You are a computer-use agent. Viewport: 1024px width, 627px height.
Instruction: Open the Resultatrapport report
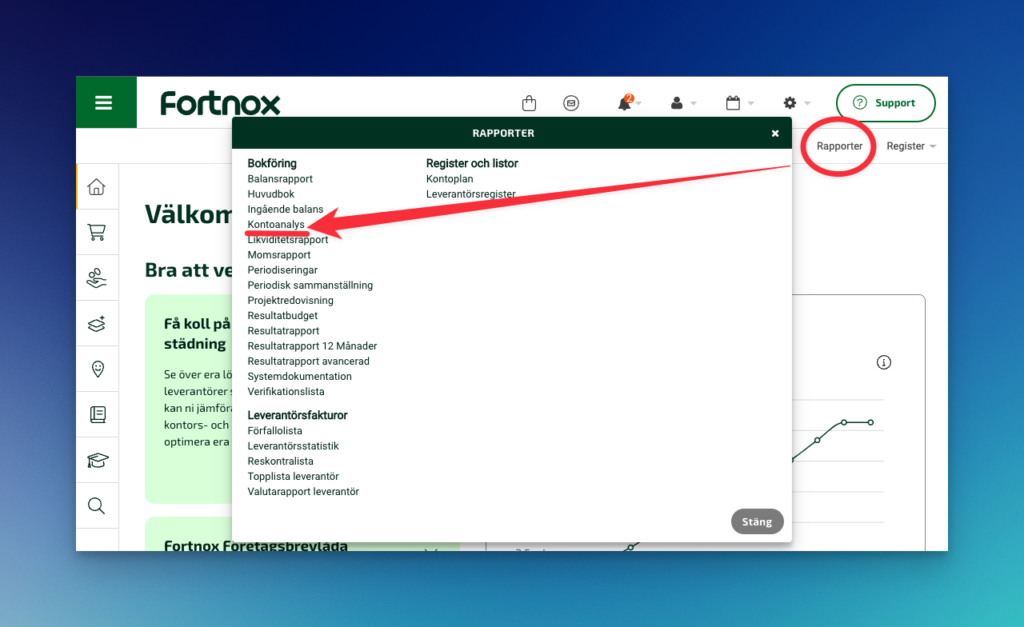[x=283, y=331]
